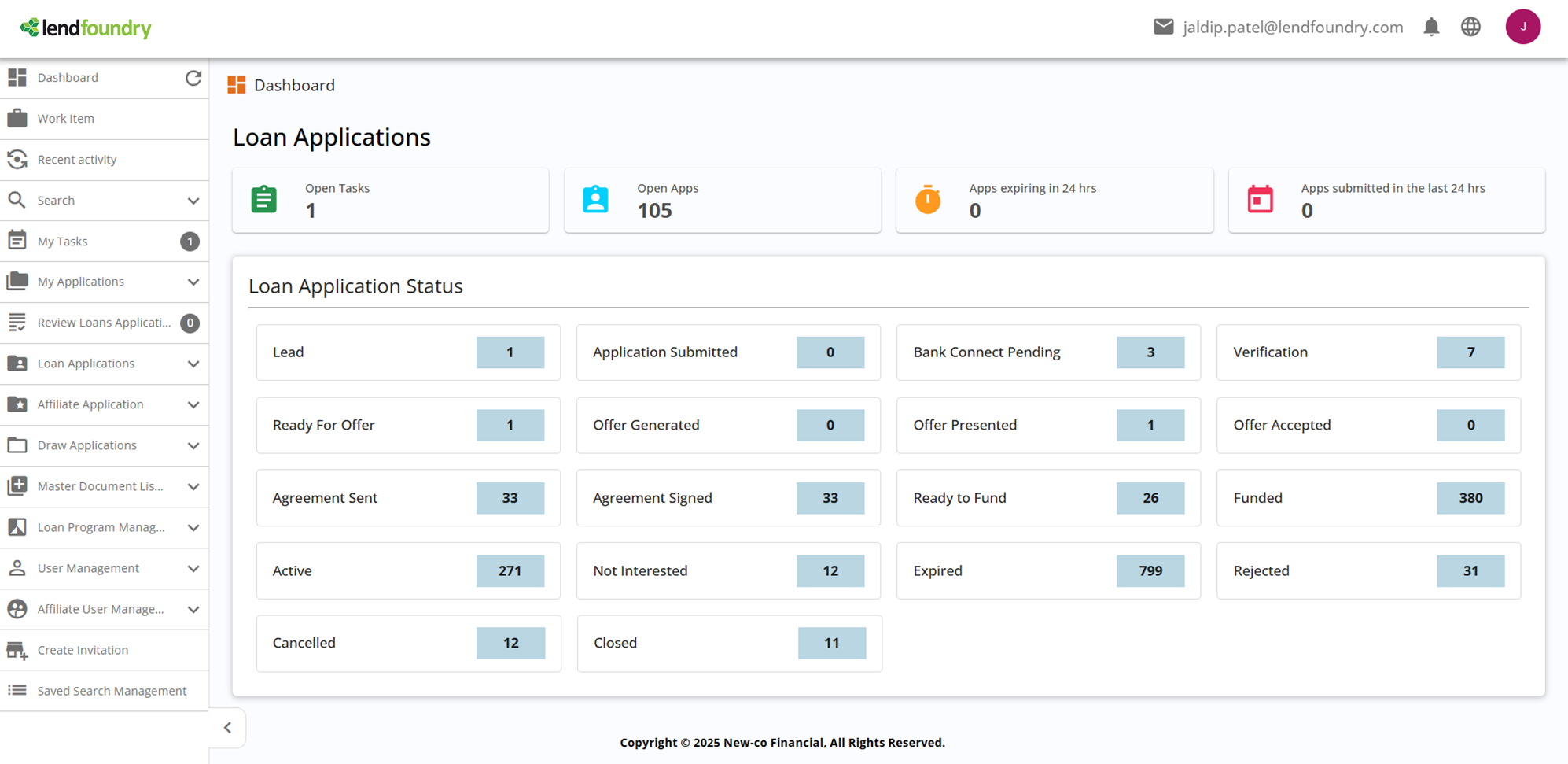
Task: Open the user profile avatar labeled J
Action: pyautogui.click(x=1523, y=26)
